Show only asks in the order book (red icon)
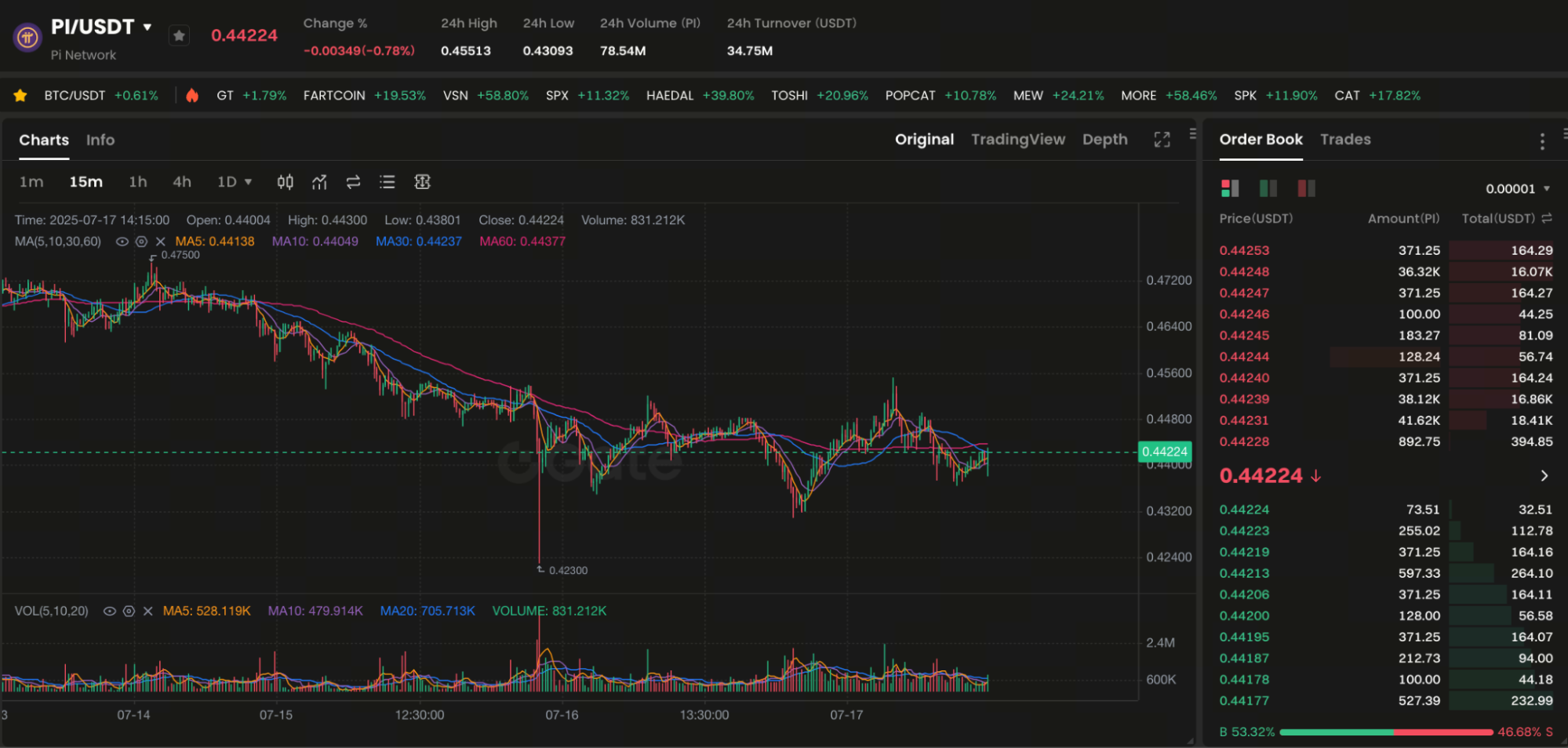Image resolution: width=1568 pixels, height=748 pixels. pyautogui.click(x=1306, y=188)
